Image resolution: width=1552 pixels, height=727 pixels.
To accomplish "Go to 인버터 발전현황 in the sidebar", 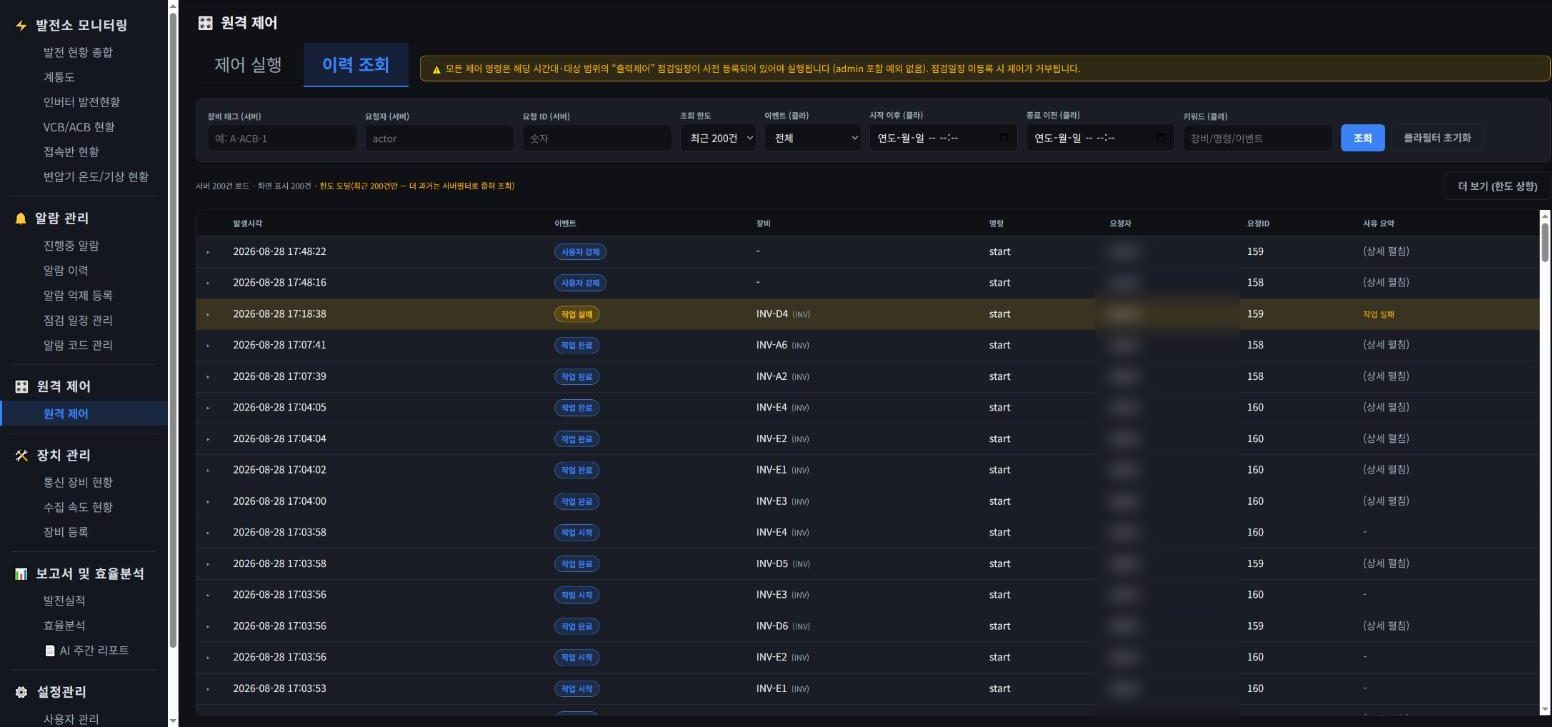I will coord(81,102).
